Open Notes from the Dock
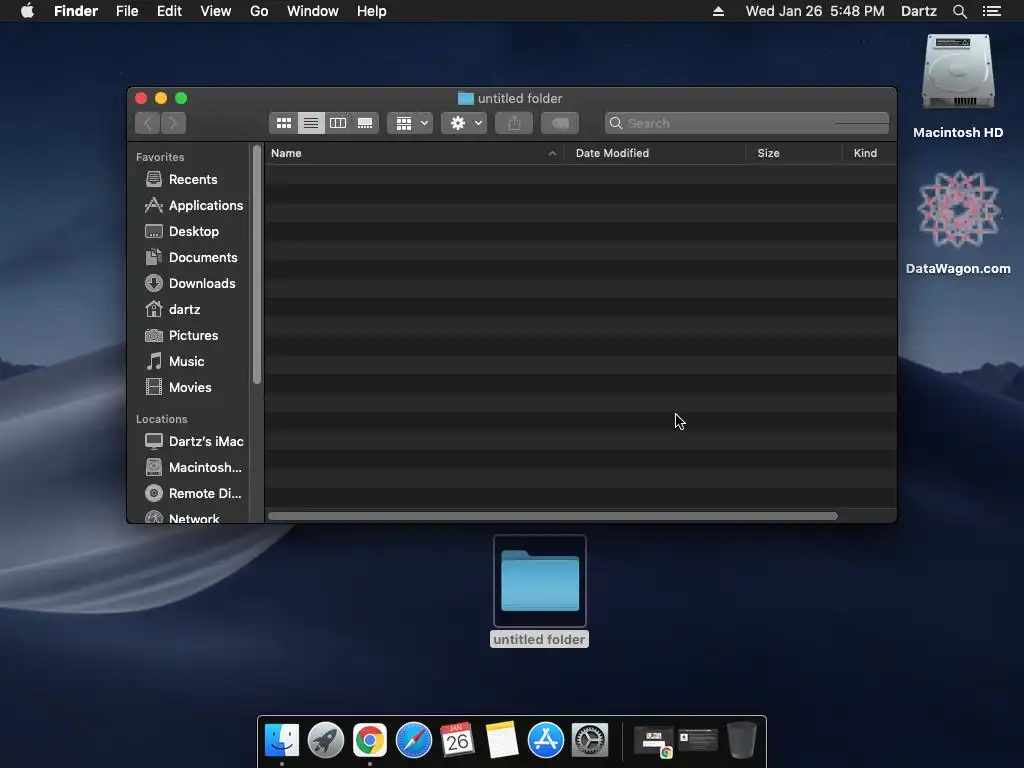 502,740
